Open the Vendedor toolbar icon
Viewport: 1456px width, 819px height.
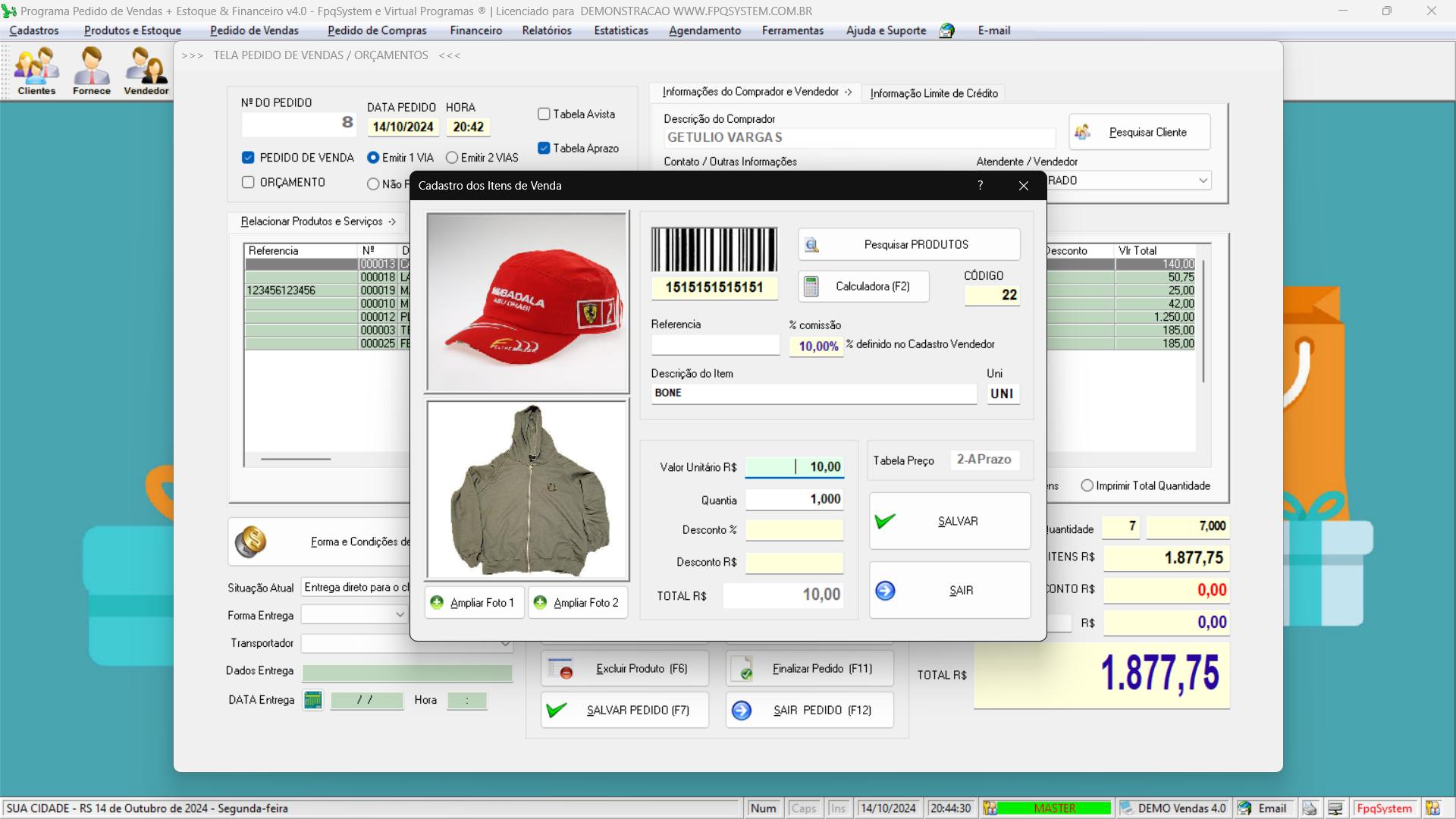[x=146, y=71]
